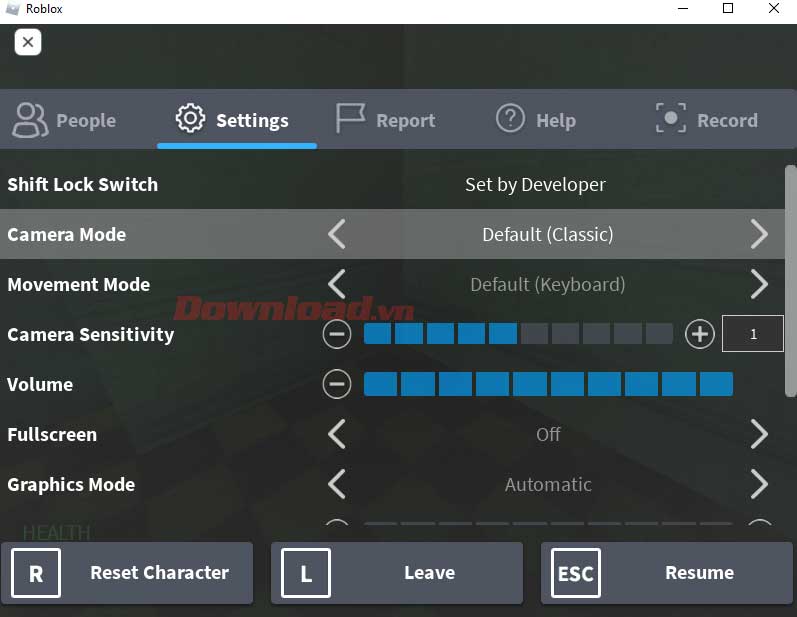Click the 'Camera Mode' label
This screenshot has height=617, width=797.
coord(67,234)
